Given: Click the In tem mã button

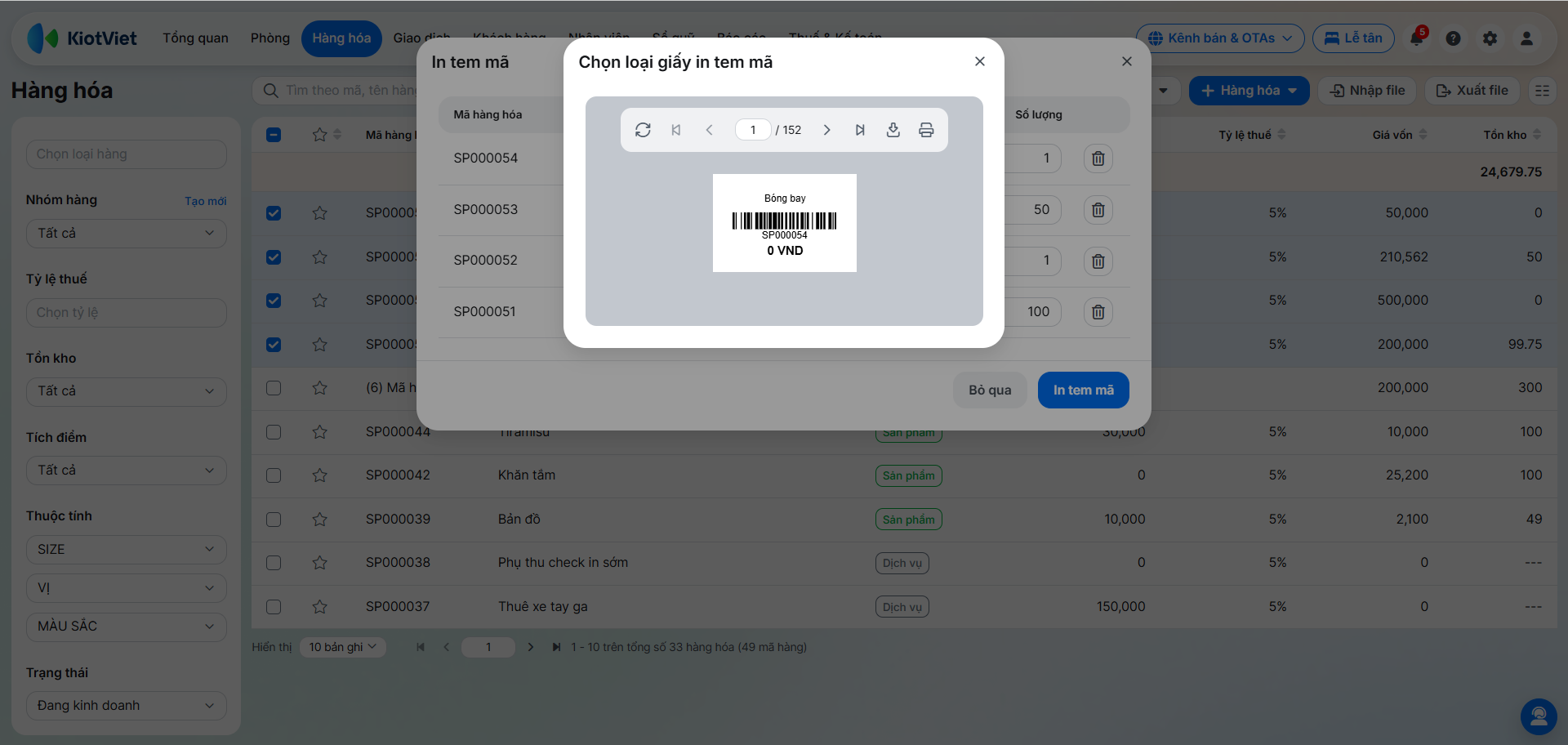Looking at the screenshot, I should point(1084,390).
